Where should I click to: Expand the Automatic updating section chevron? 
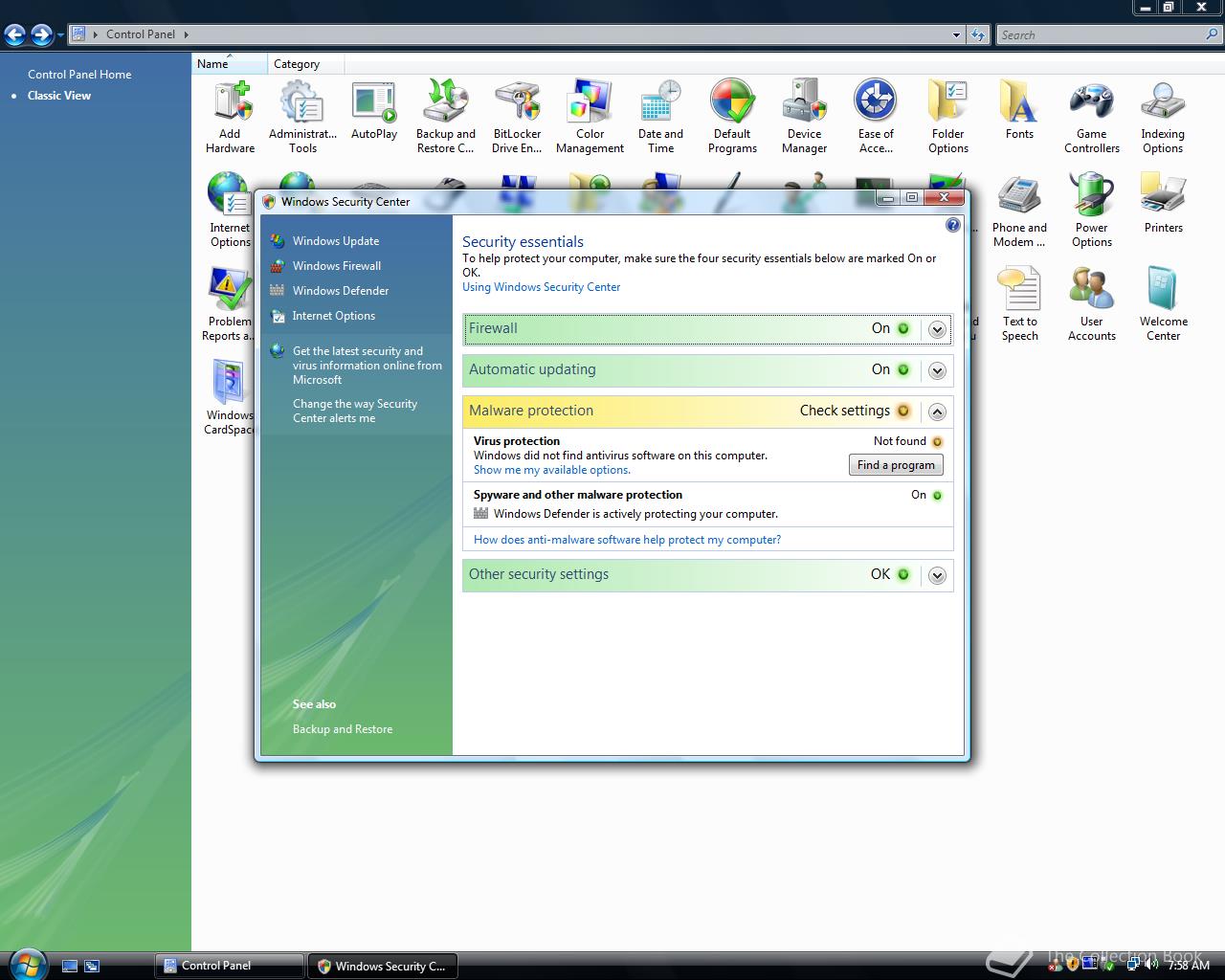937,370
